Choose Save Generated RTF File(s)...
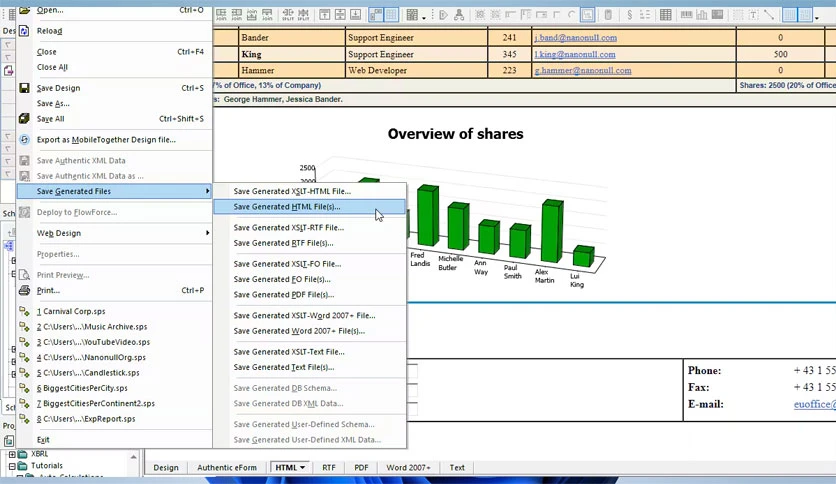 point(309,243)
